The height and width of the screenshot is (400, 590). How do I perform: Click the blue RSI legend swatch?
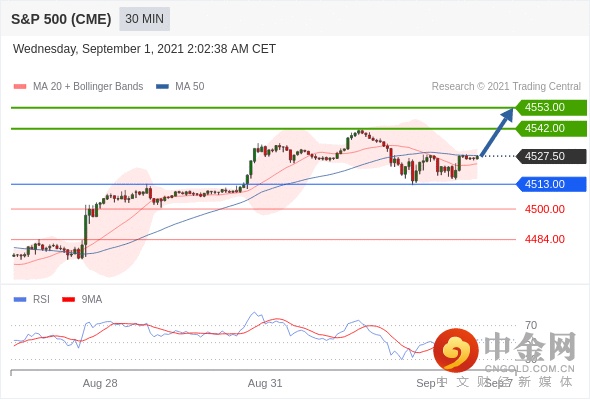pyautogui.click(x=20, y=300)
